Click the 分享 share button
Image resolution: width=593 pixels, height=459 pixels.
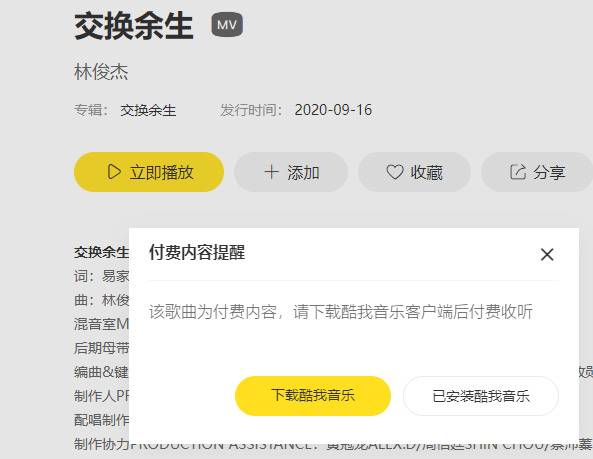tap(537, 172)
